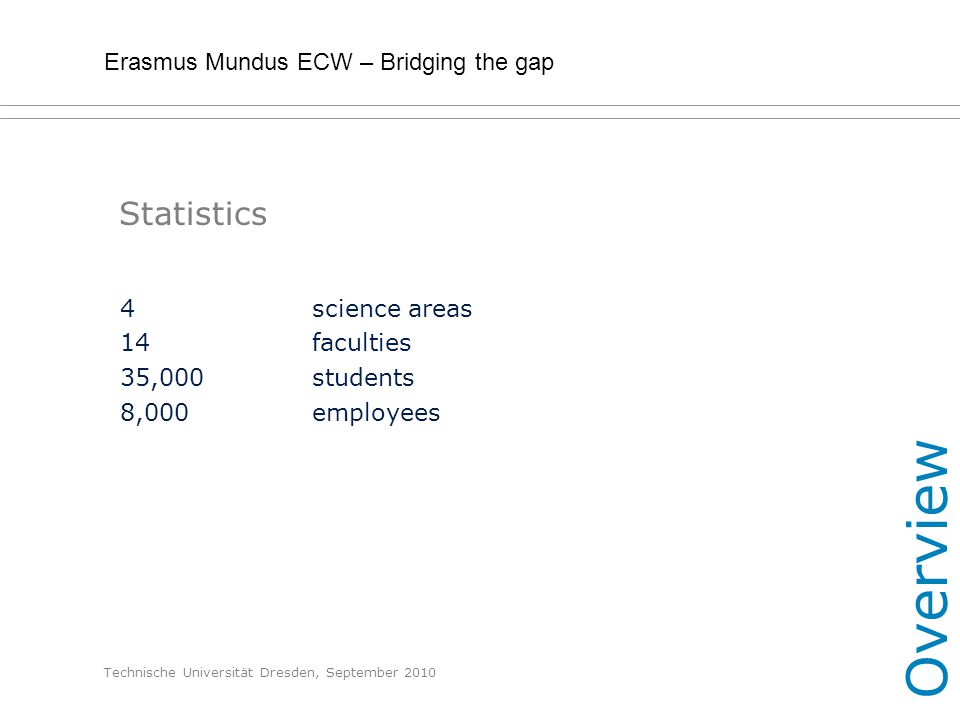This screenshot has width=960, height=720.
Task: Click the lower horizontal divider line
Action: (x=480, y=118)
